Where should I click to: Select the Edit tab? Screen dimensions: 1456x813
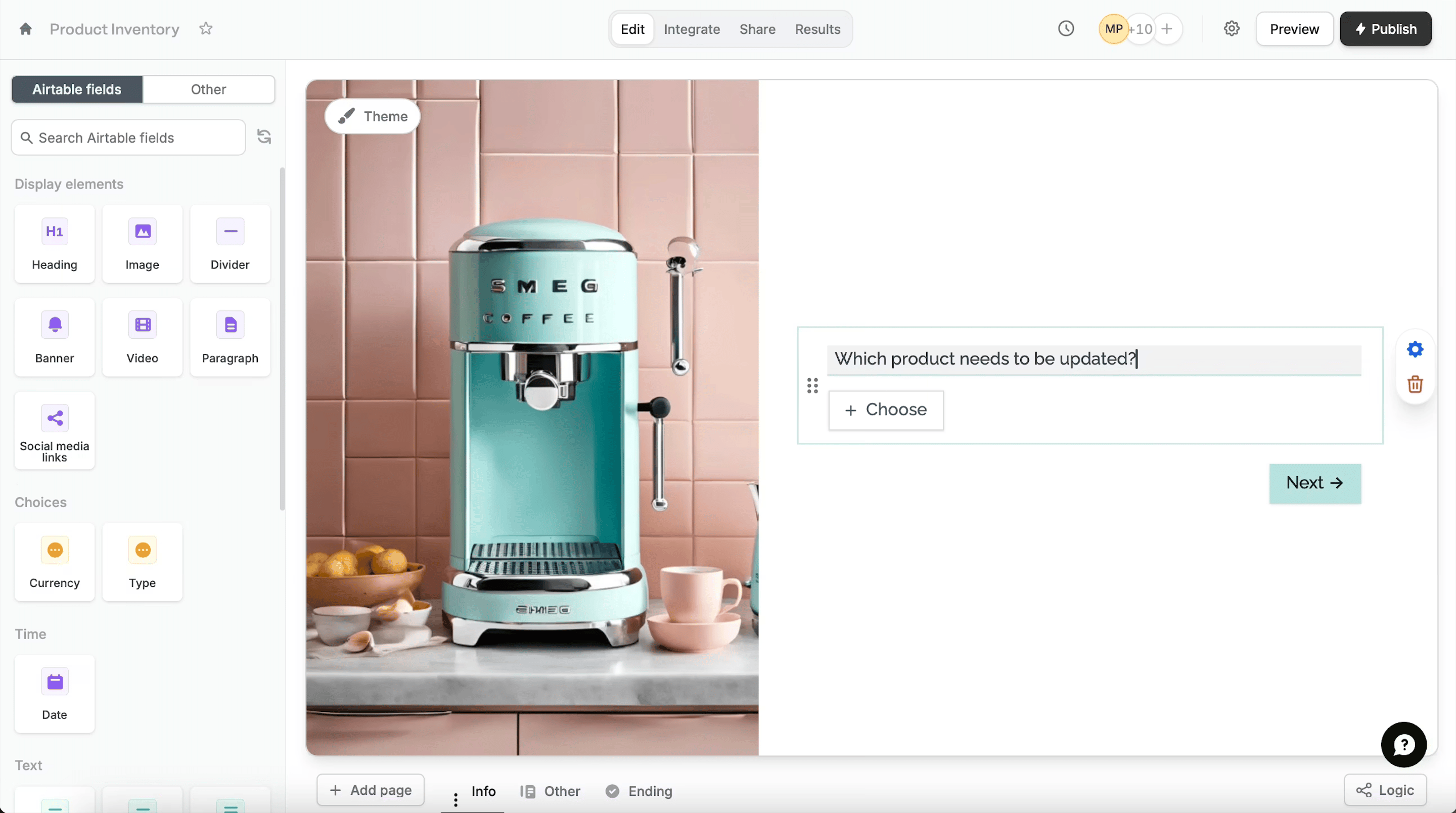click(632, 29)
